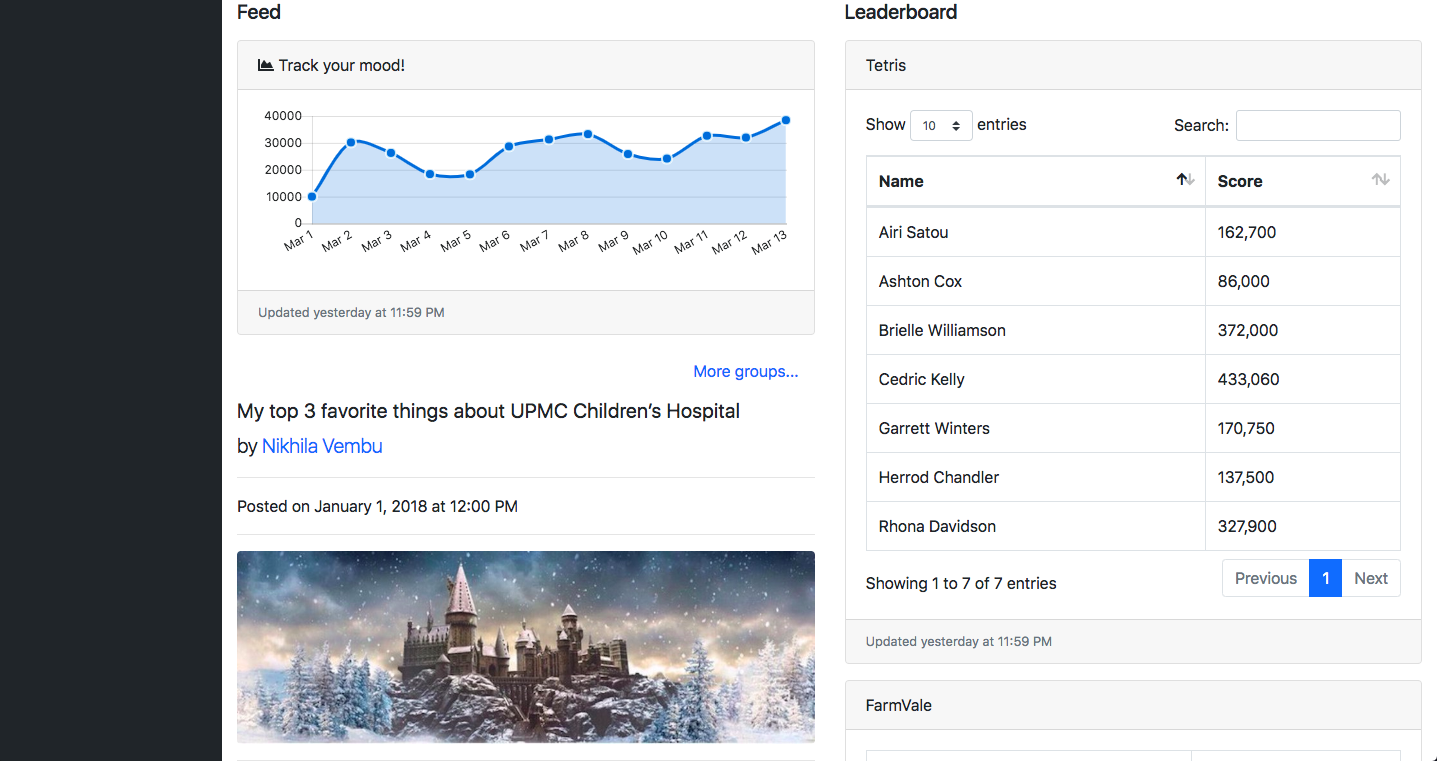Click the score 327,900

point(1247,526)
